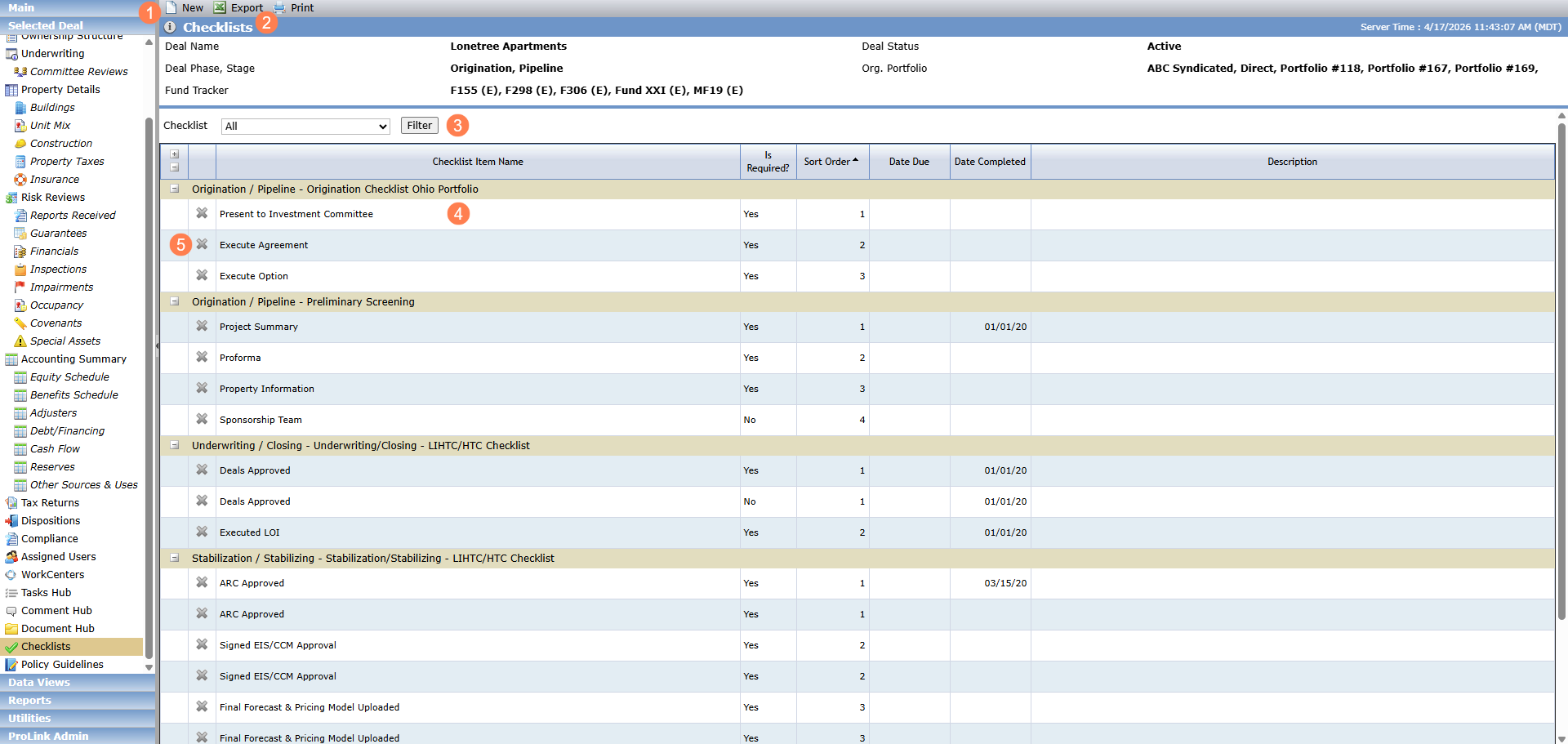1568x744 pixels.
Task: Open Tasks Hub in sidebar
Action: click(x=46, y=593)
